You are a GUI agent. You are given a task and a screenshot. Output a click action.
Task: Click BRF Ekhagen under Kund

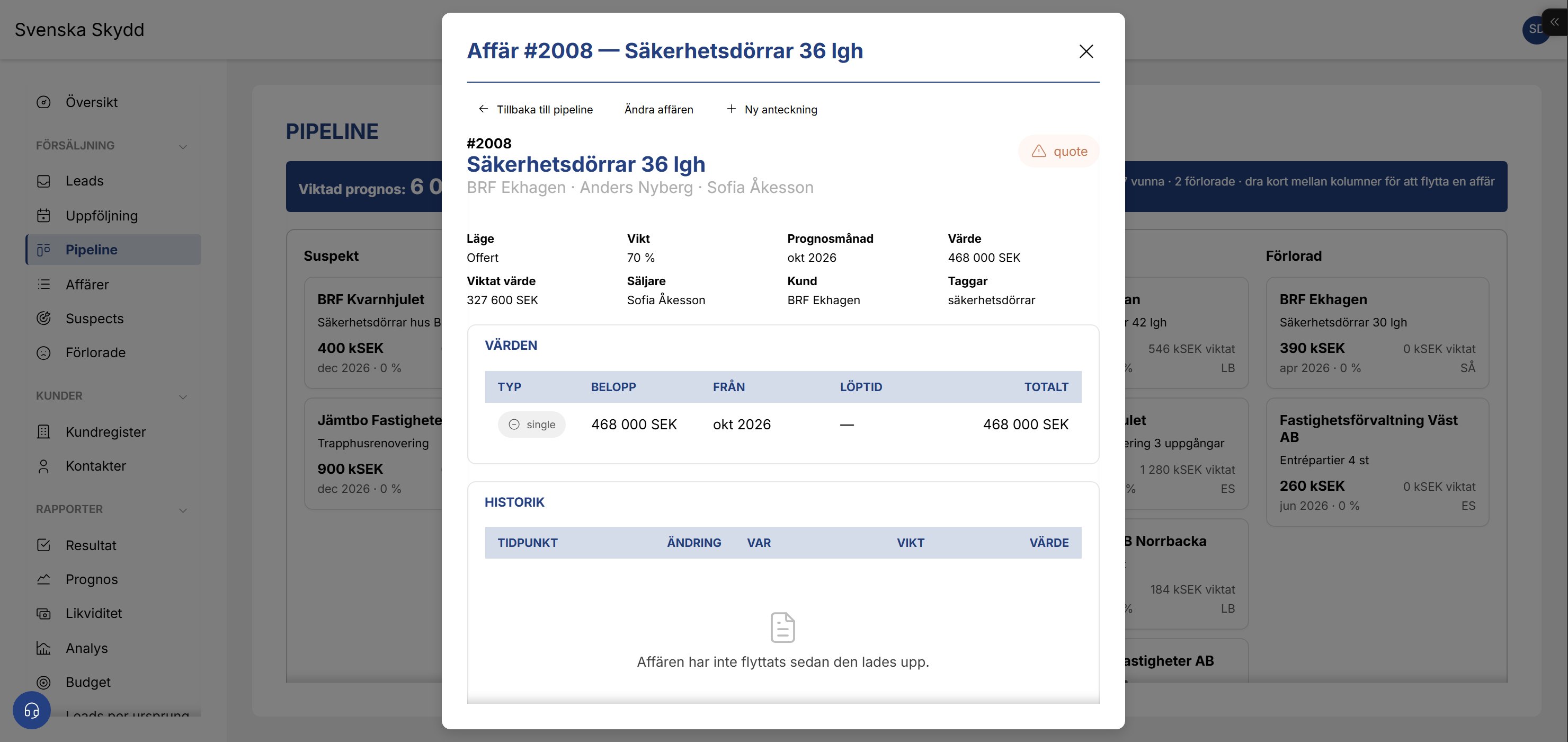823,300
